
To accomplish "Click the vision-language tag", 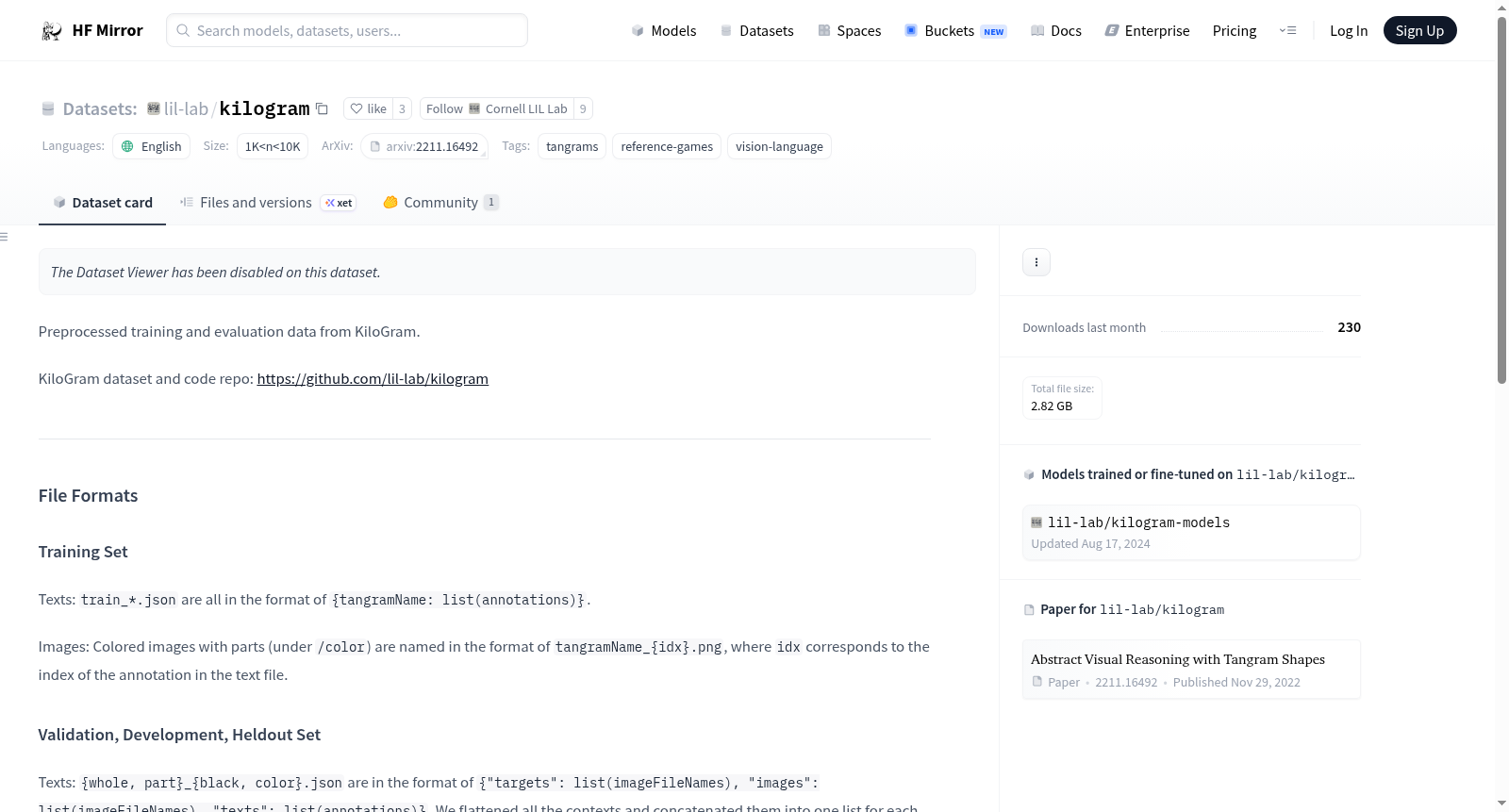I will click(779, 146).
